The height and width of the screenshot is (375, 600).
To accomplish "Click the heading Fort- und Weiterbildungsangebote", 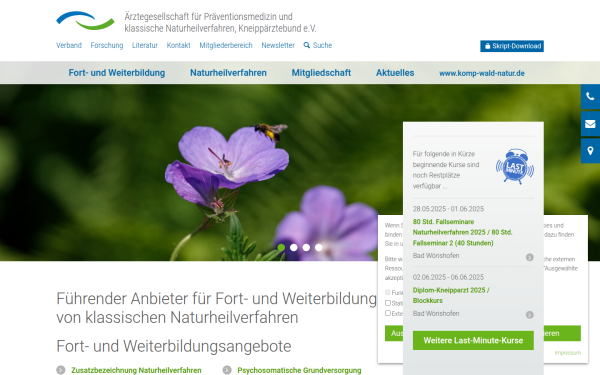I will pos(174,346).
